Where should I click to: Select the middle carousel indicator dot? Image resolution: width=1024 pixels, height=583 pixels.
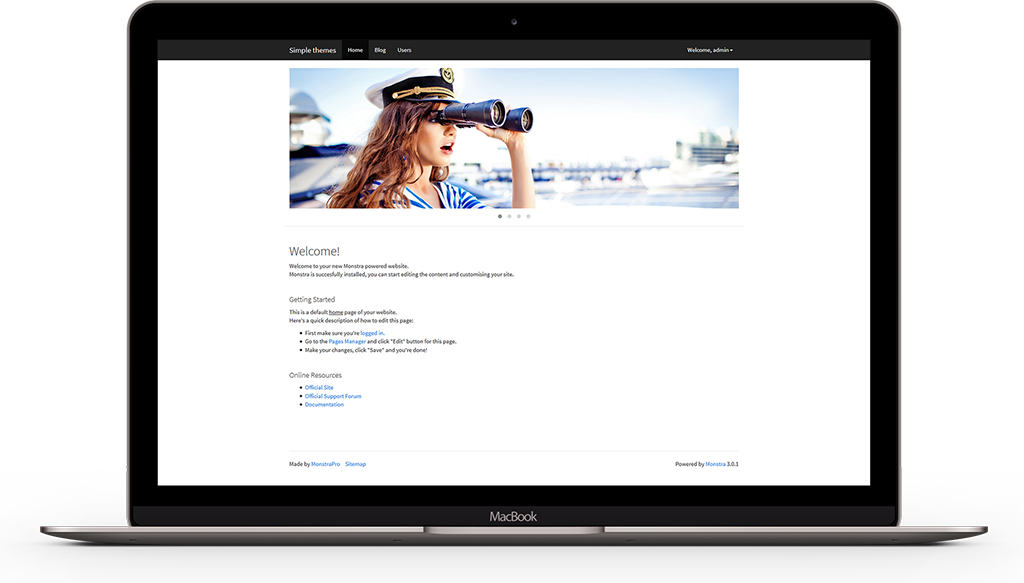pos(509,216)
